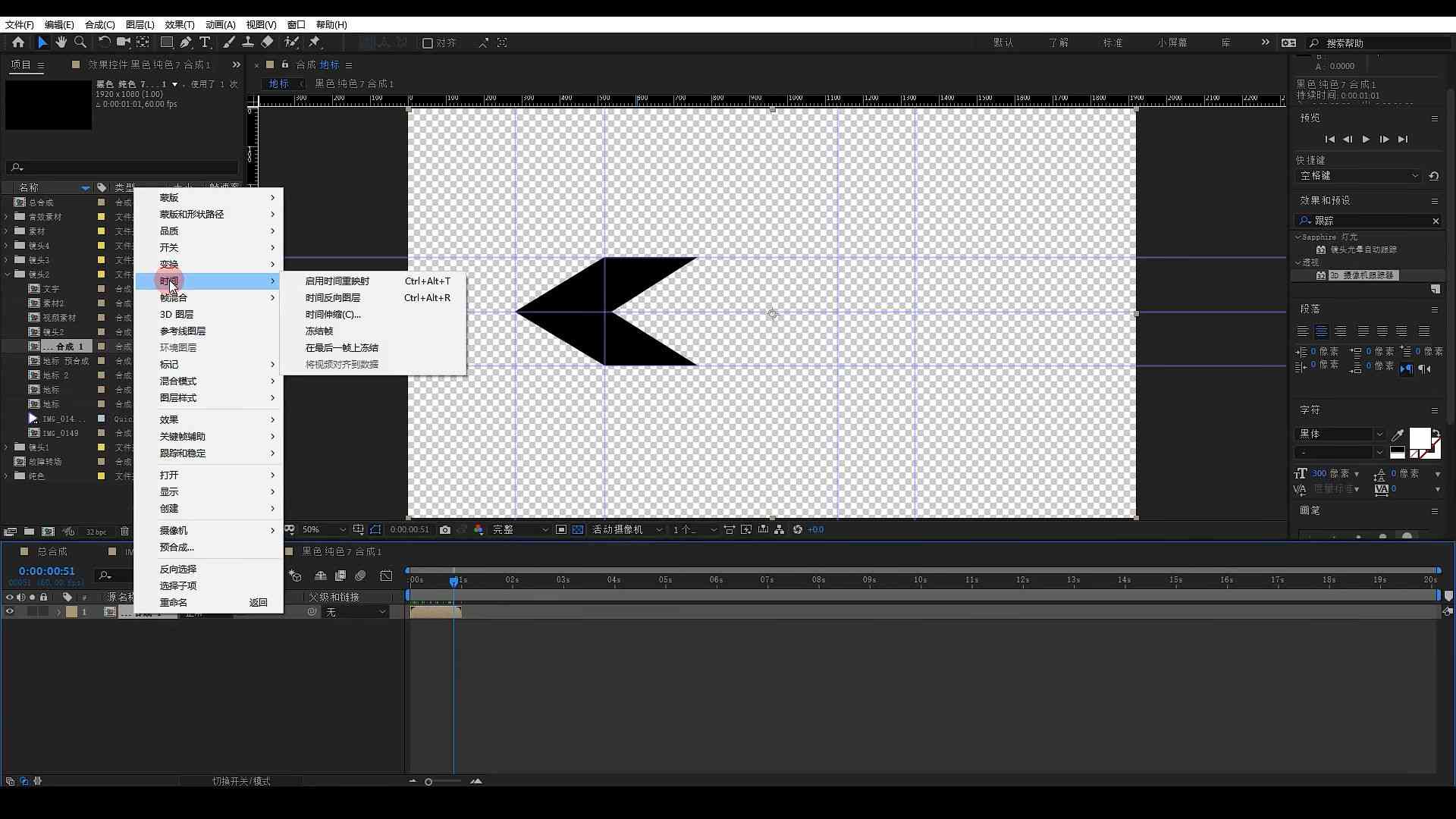This screenshot has height=819, width=1456.
Task: Click the project panel search field
Action: 121,167
